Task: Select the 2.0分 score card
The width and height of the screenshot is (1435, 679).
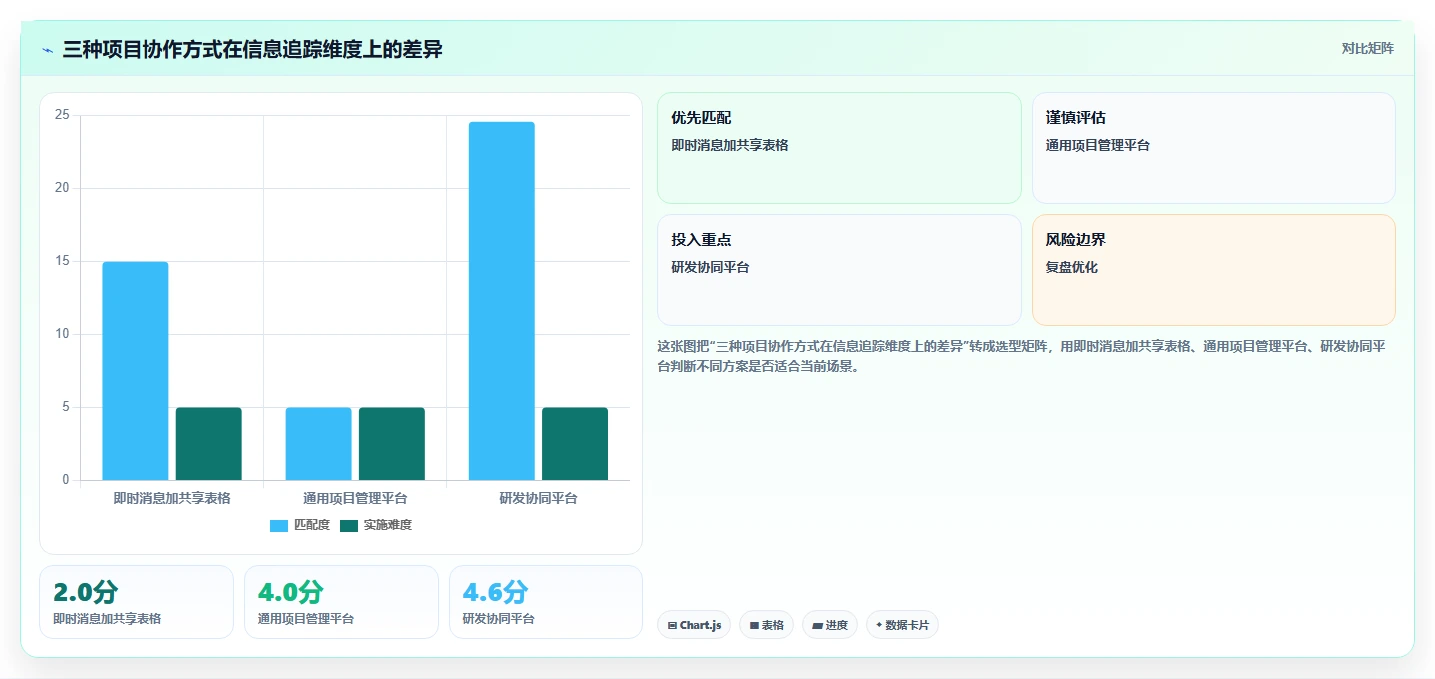Action: (136, 602)
